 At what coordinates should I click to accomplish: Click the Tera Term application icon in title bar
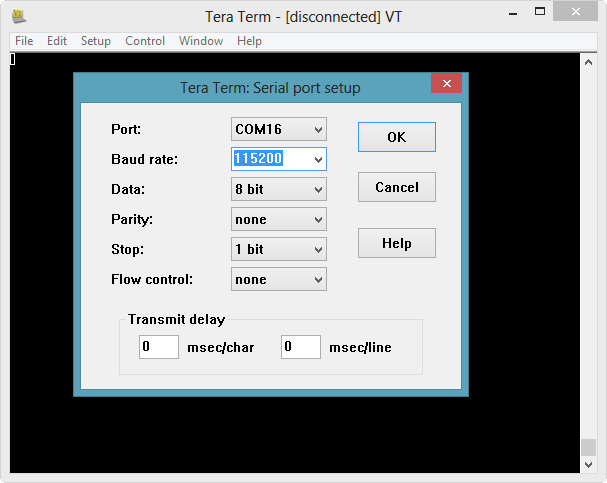point(18,16)
